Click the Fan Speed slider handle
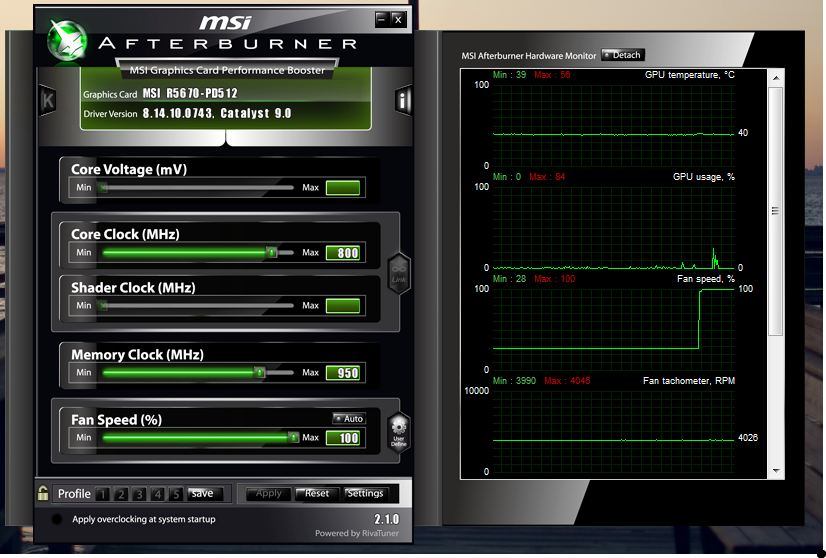The width and height of the screenshot is (826, 558). point(293,437)
